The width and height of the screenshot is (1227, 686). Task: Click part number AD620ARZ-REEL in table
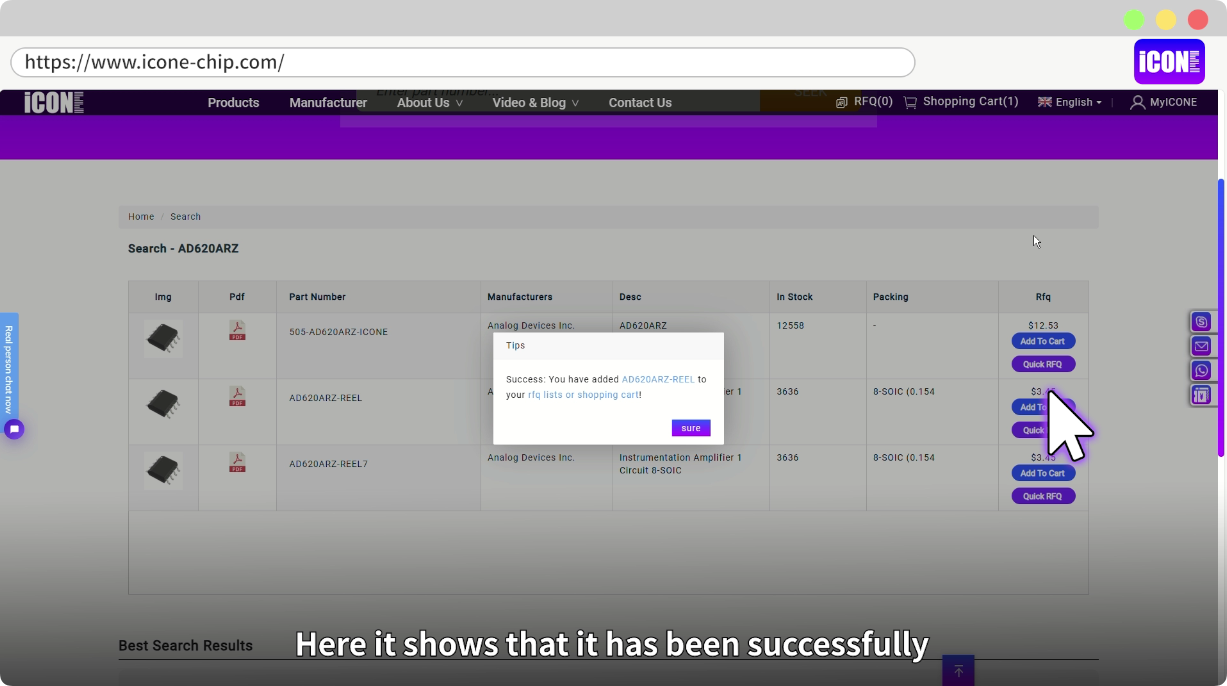326,398
